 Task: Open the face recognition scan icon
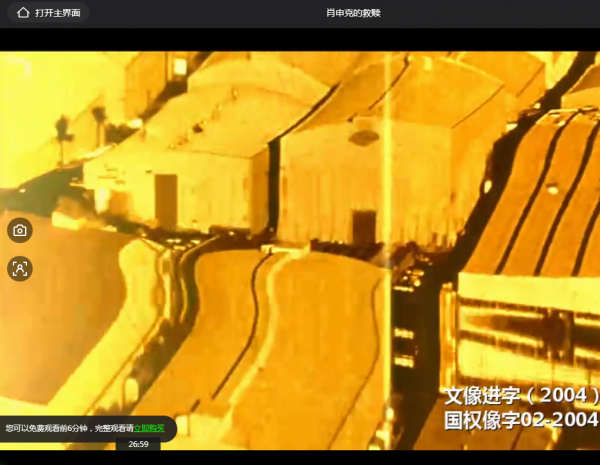click(x=20, y=269)
